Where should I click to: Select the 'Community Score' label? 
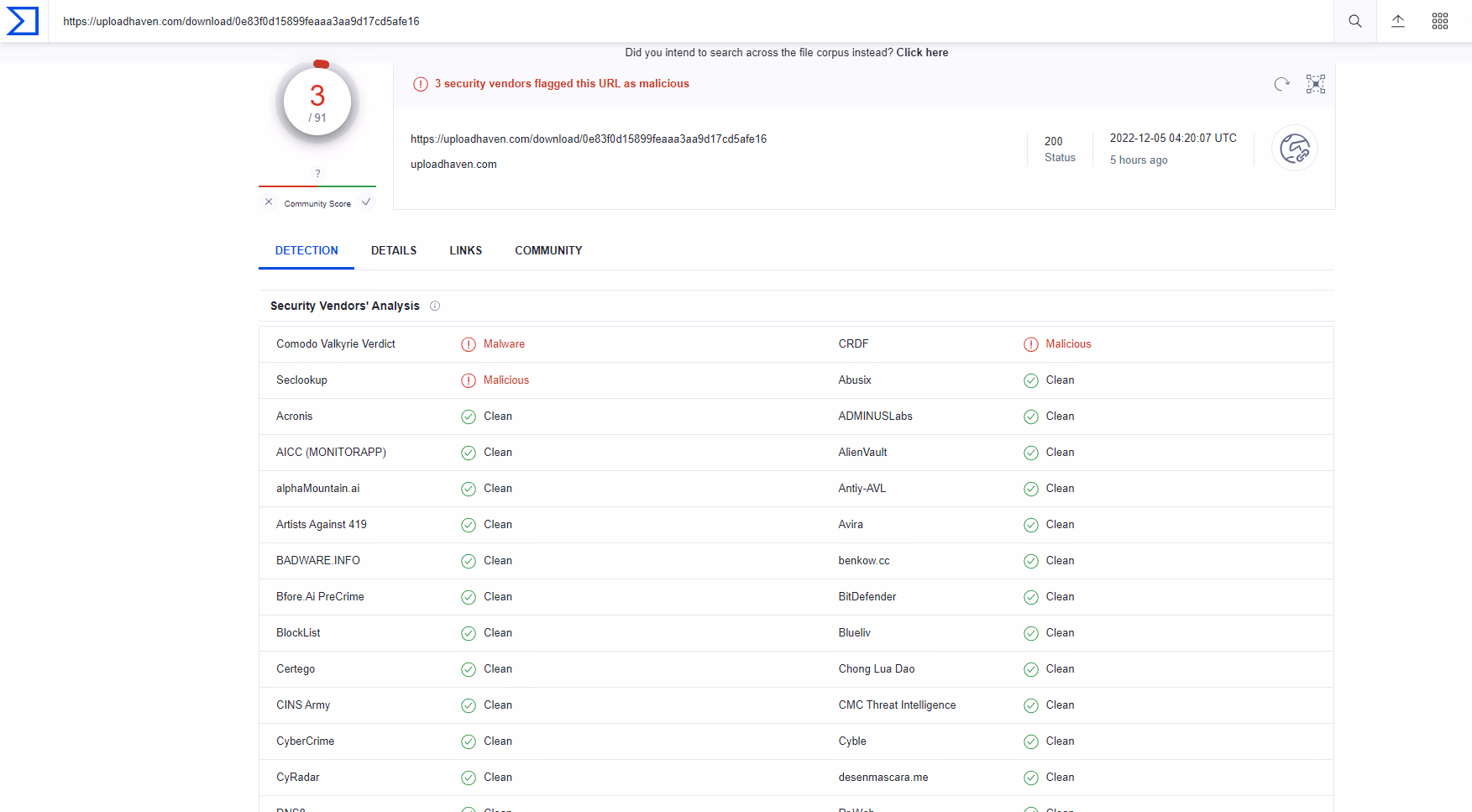(317, 203)
